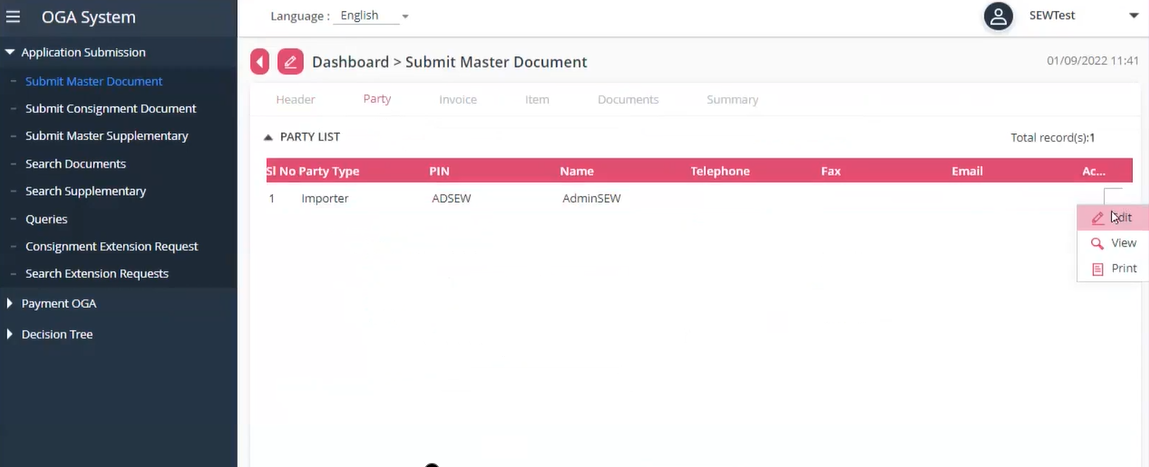Click the hamburger menu icon
The width and height of the screenshot is (1149, 467).
point(13,17)
